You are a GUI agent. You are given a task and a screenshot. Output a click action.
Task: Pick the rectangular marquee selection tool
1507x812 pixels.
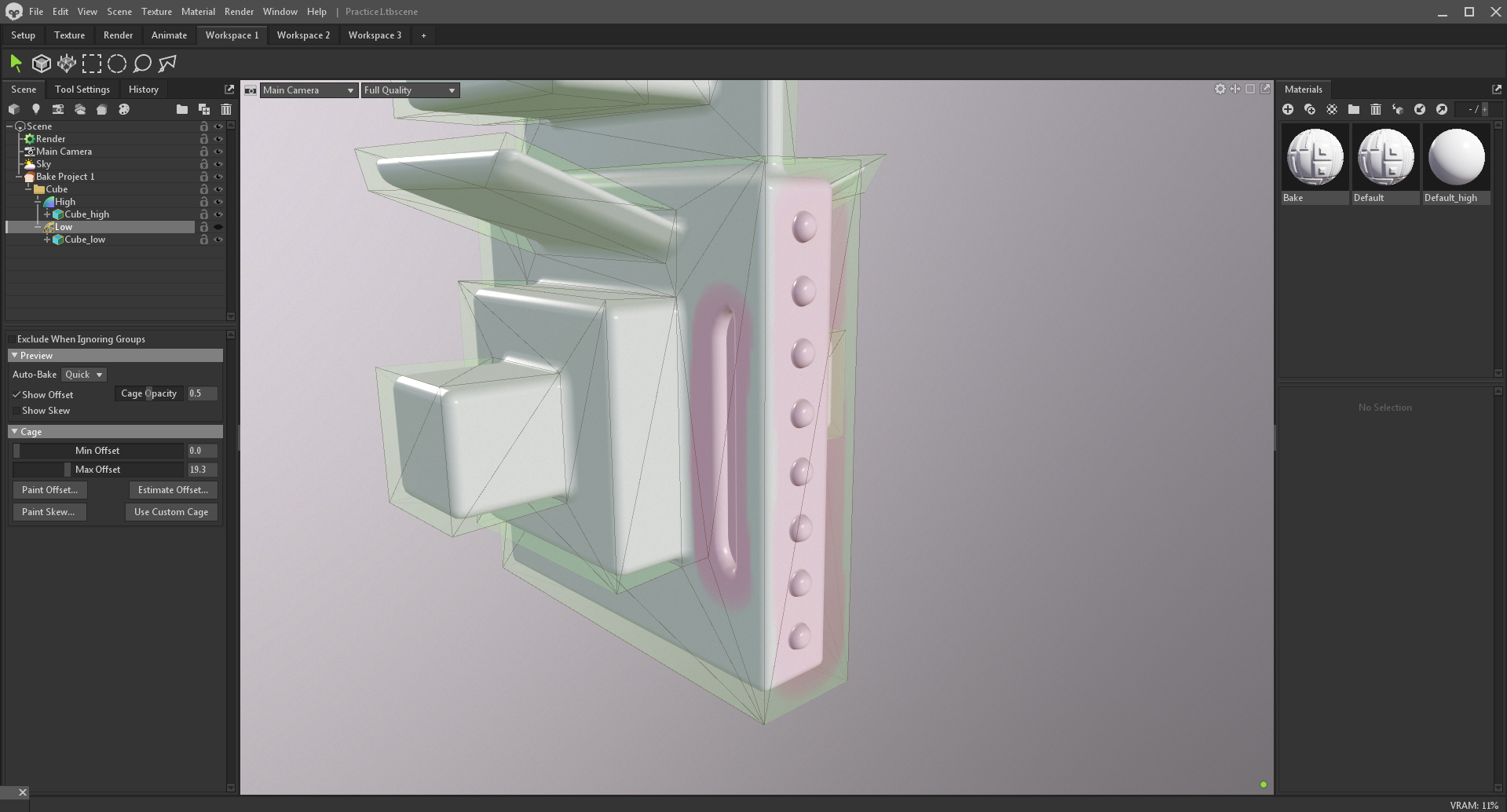click(x=92, y=64)
